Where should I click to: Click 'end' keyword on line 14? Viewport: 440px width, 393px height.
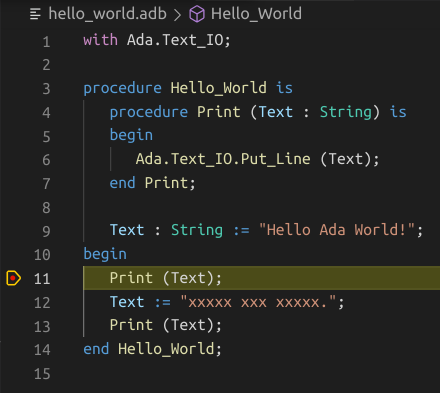click(96, 349)
